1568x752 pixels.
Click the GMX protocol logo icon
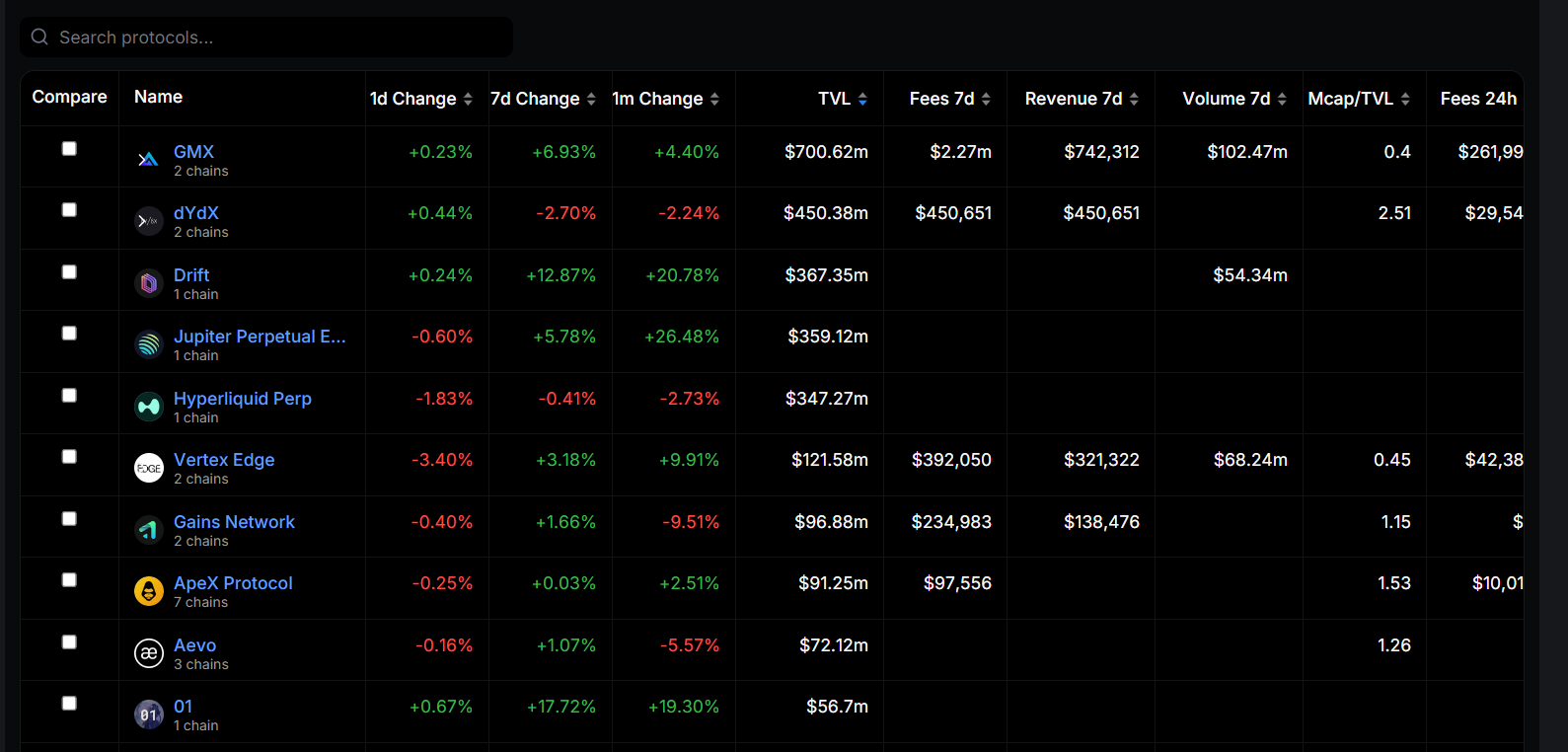point(149,160)
